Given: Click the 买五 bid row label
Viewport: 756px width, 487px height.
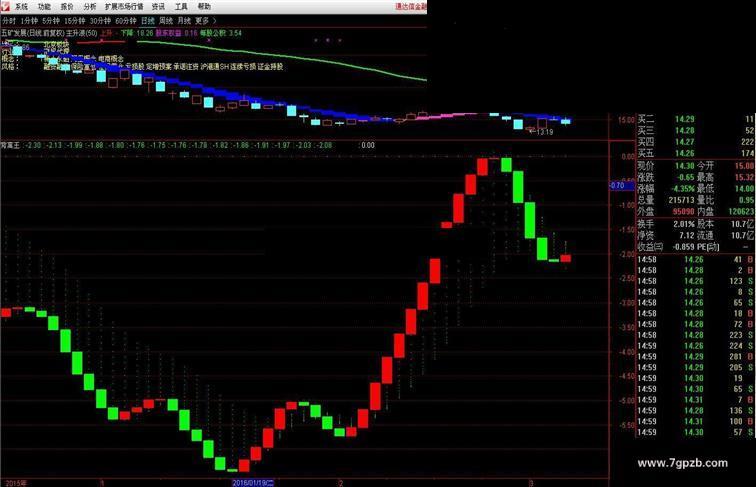Looking at the screenshot, I should [646, 153].
